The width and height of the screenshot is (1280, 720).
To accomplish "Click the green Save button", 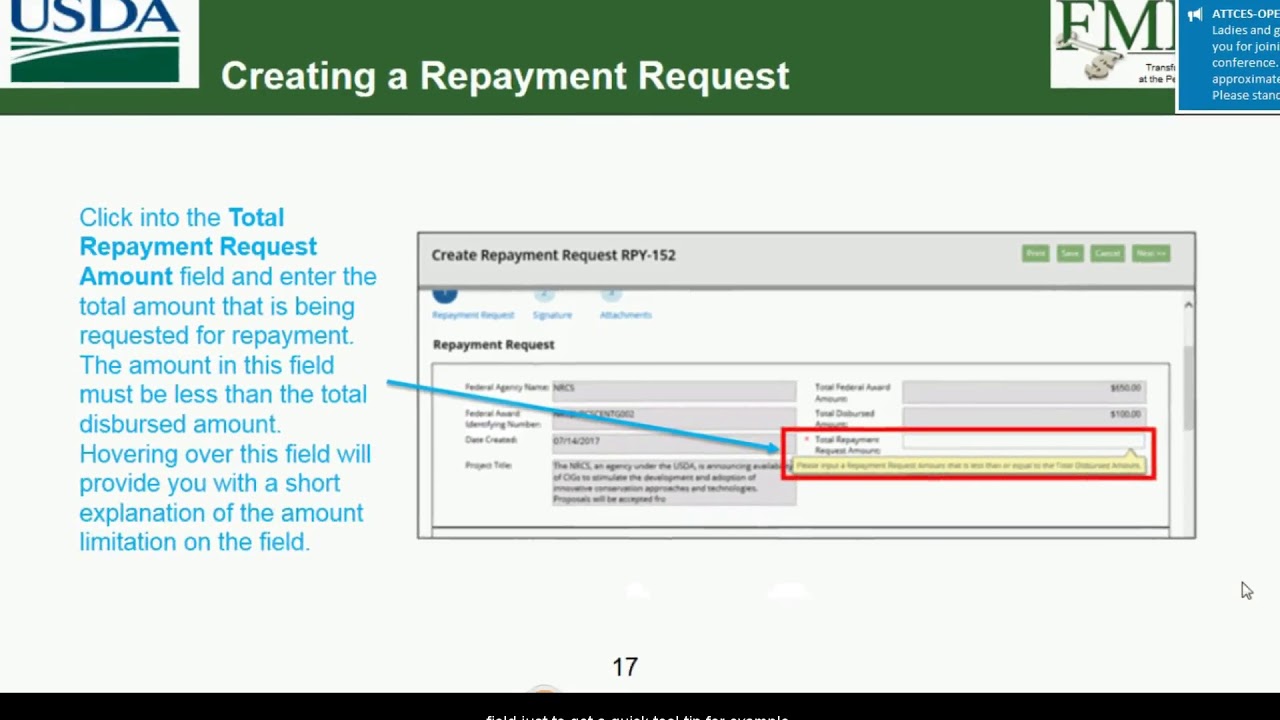I will [1070, 254].
